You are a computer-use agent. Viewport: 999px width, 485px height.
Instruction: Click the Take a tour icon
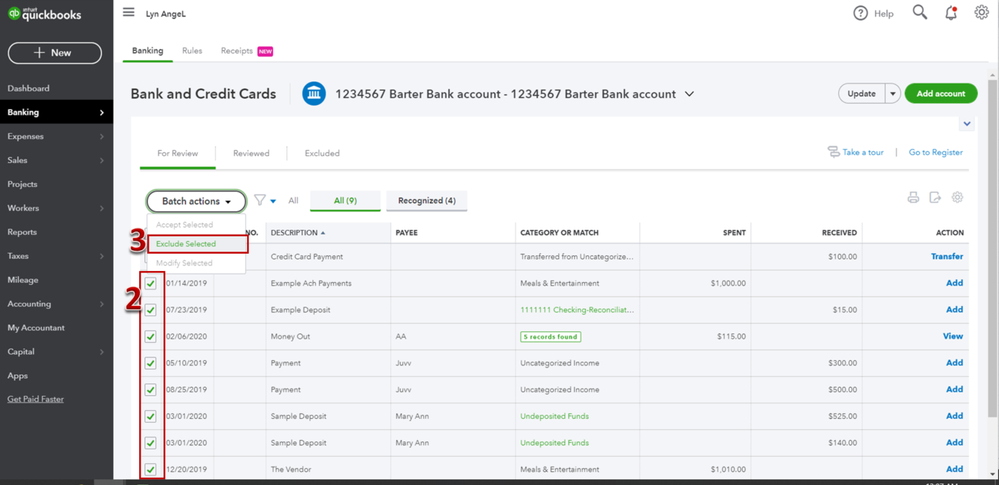pos(833,152)
